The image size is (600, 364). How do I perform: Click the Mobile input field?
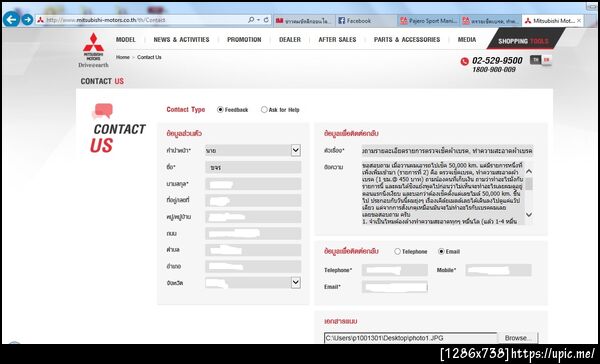coord(498,270)
